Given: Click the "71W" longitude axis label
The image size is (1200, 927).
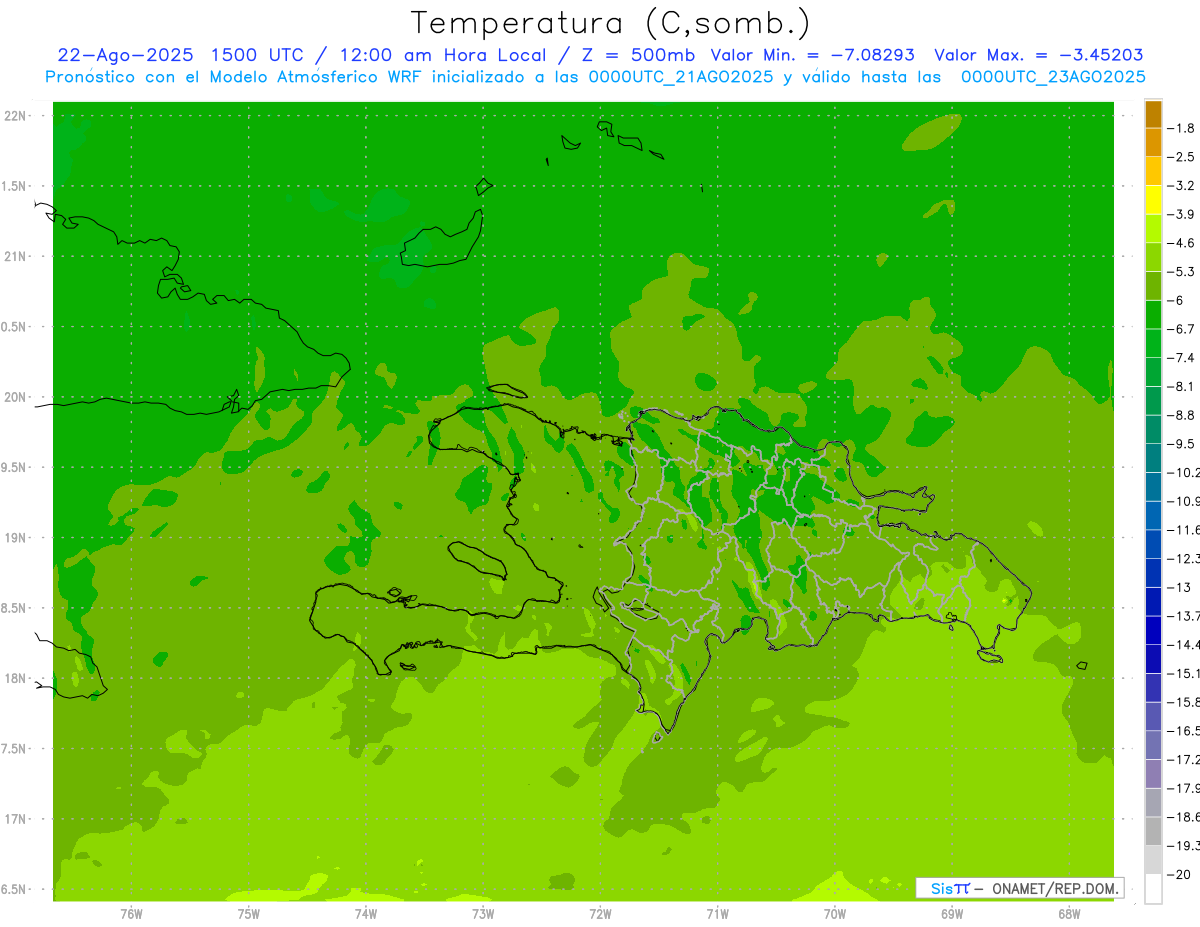Looking at the screenshot, I should point(717,914).
